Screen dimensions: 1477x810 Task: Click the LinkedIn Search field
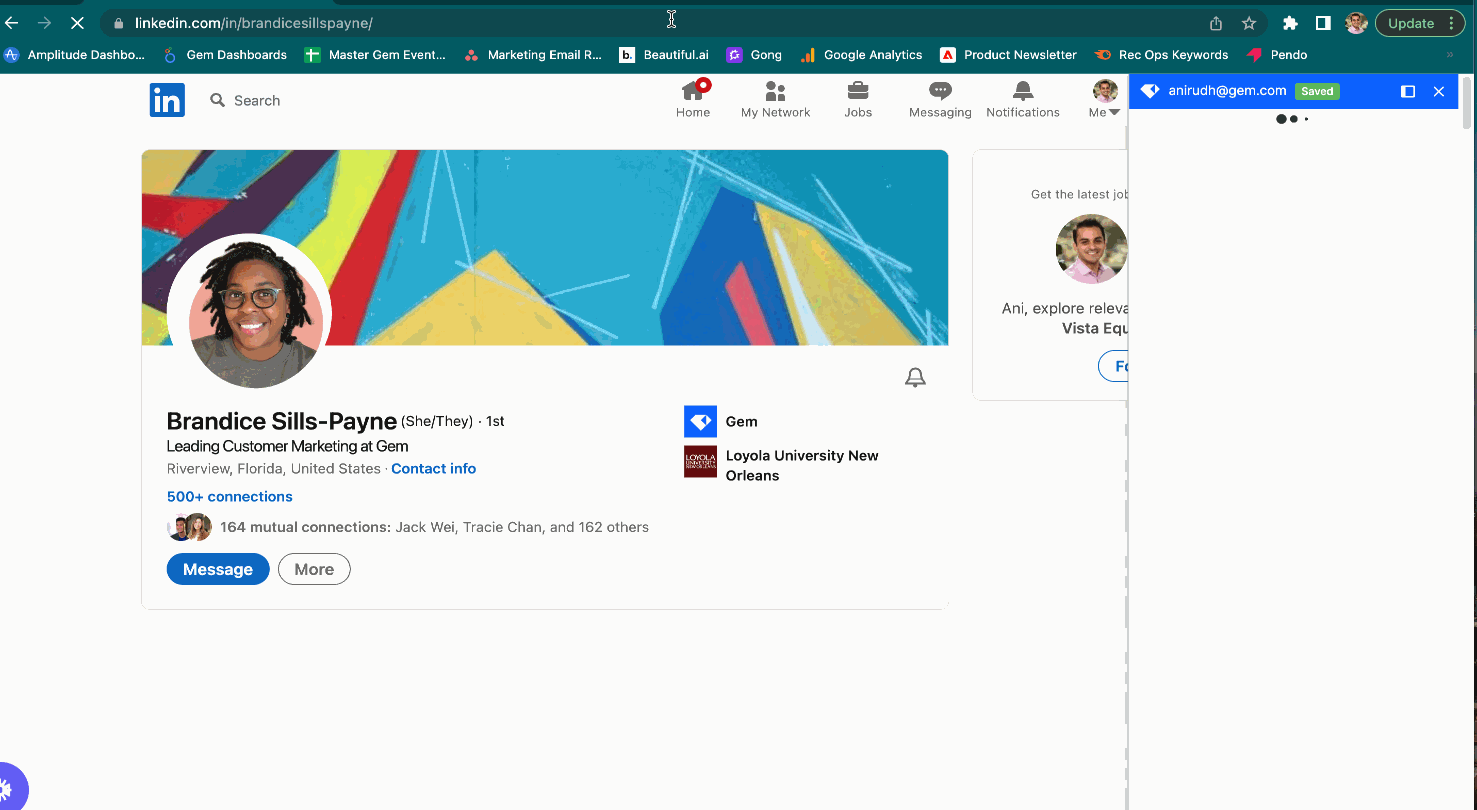point(257,100)
